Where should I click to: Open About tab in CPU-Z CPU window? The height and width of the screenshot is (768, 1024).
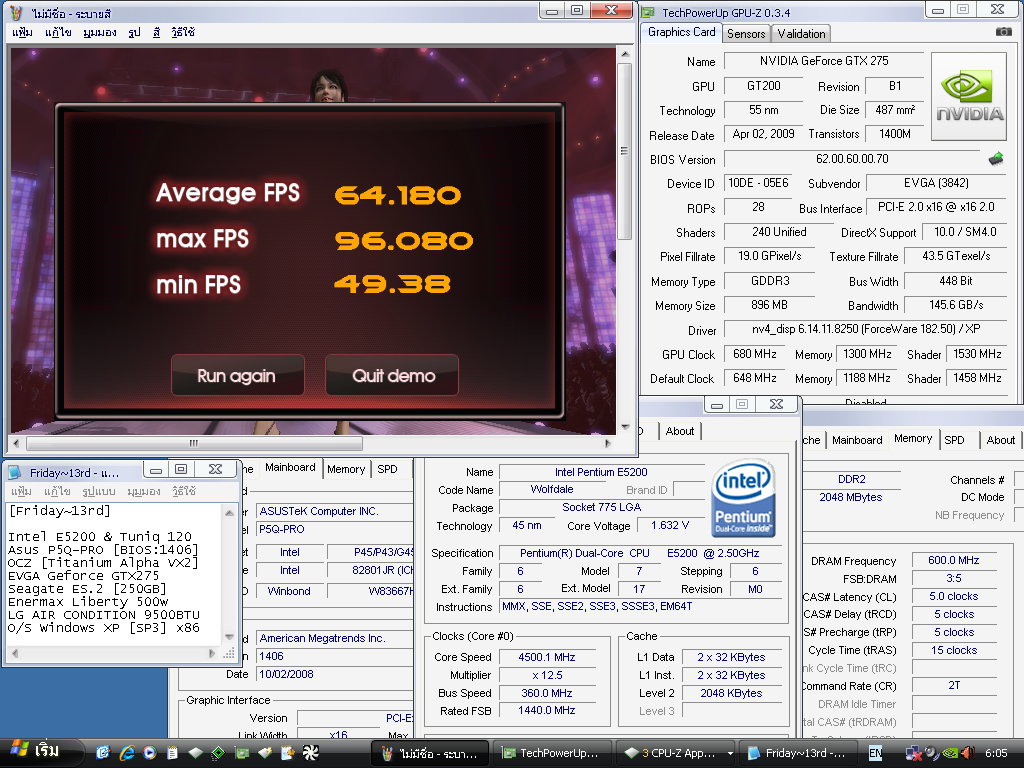(x=680, y=431)
